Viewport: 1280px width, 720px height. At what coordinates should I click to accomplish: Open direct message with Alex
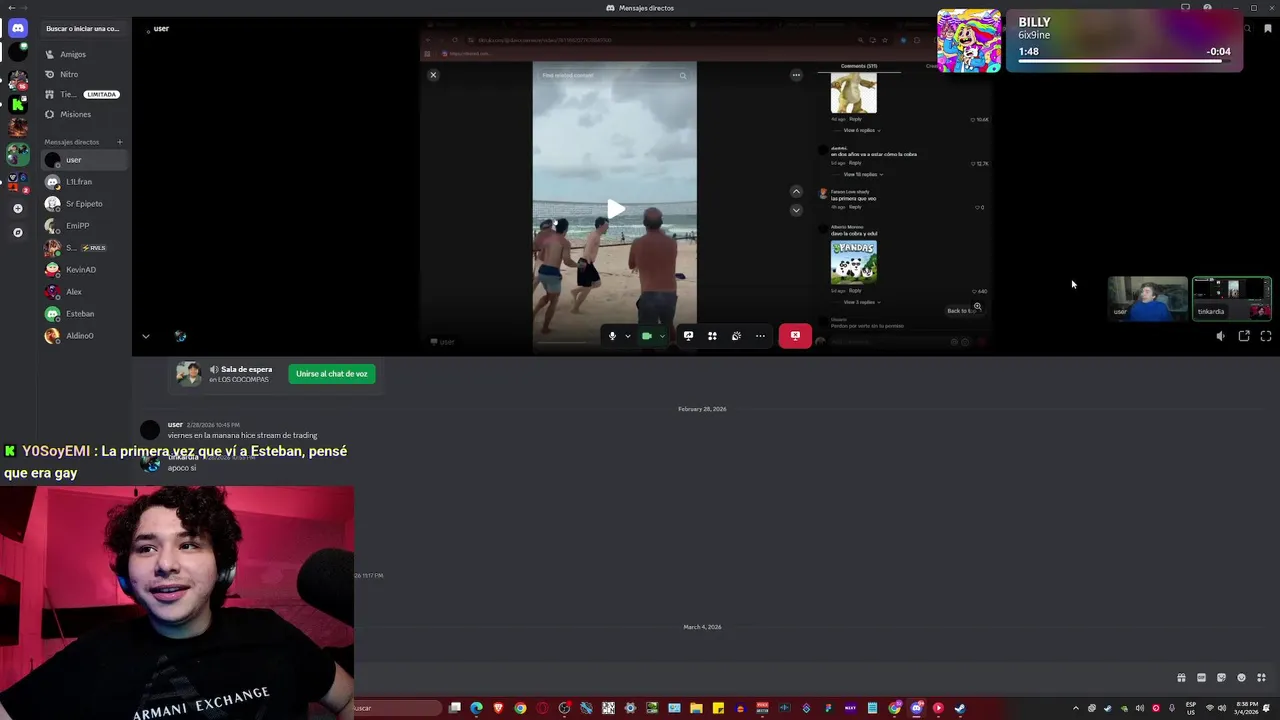[84, 292]
